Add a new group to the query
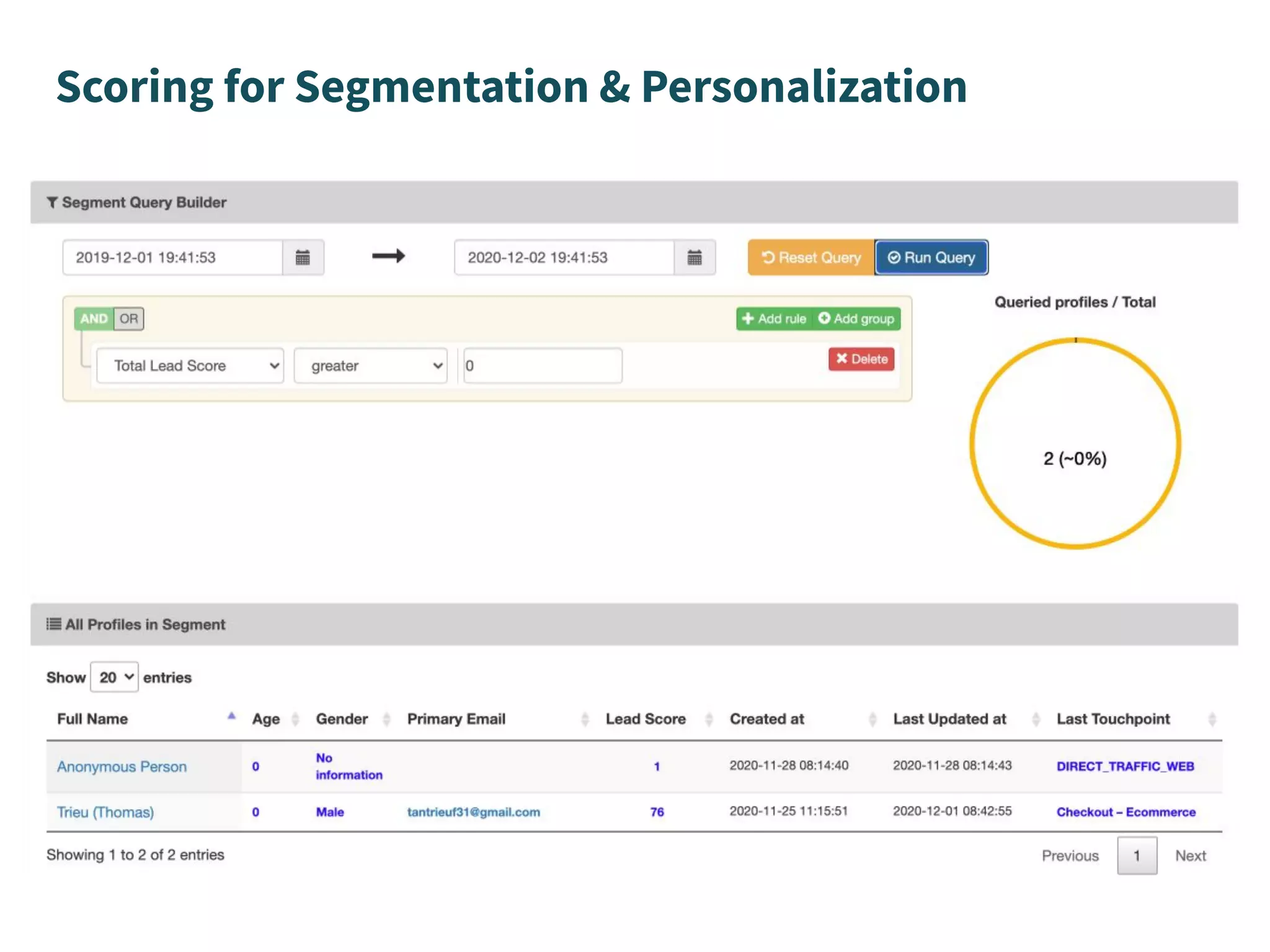 click(856, 319)
